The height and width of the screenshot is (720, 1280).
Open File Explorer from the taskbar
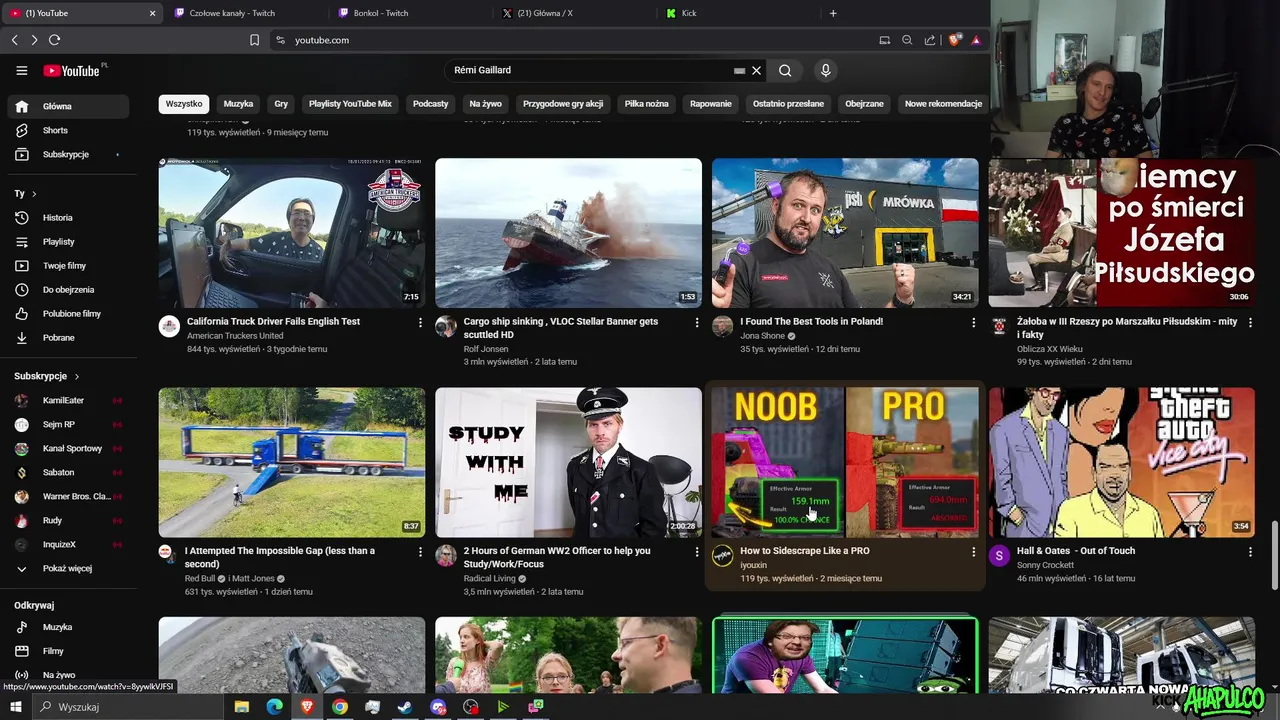[x=241, y=707]
